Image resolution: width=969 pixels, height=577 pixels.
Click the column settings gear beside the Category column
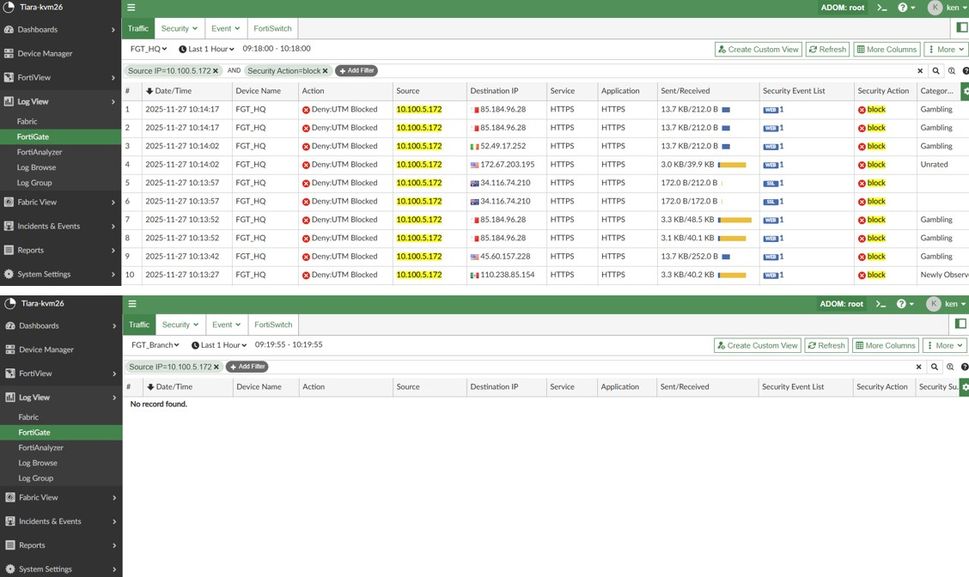point(964,91)
